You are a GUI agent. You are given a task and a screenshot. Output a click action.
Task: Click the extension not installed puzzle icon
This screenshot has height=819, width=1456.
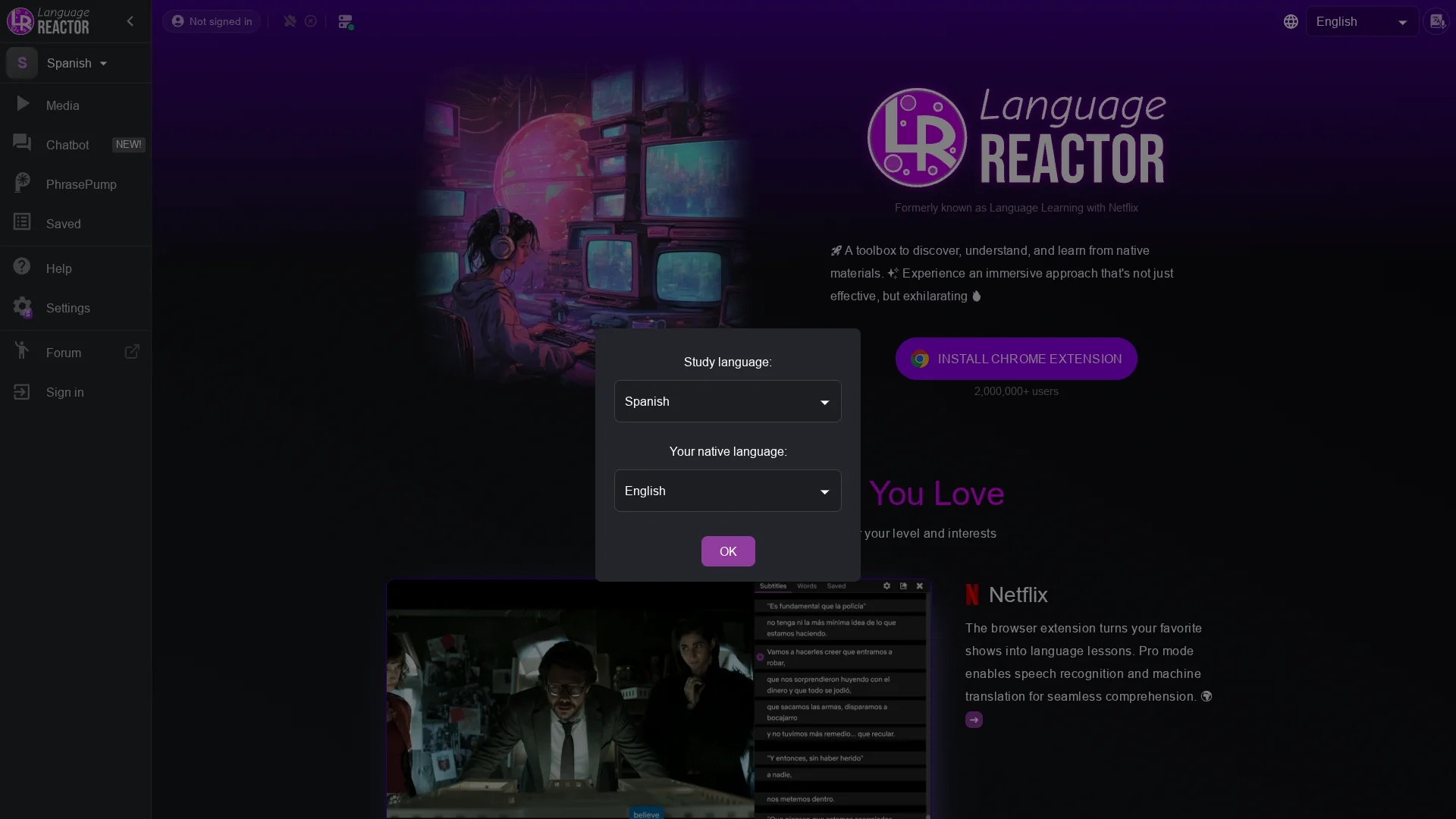pyautogui.click(x=290, y=21)
